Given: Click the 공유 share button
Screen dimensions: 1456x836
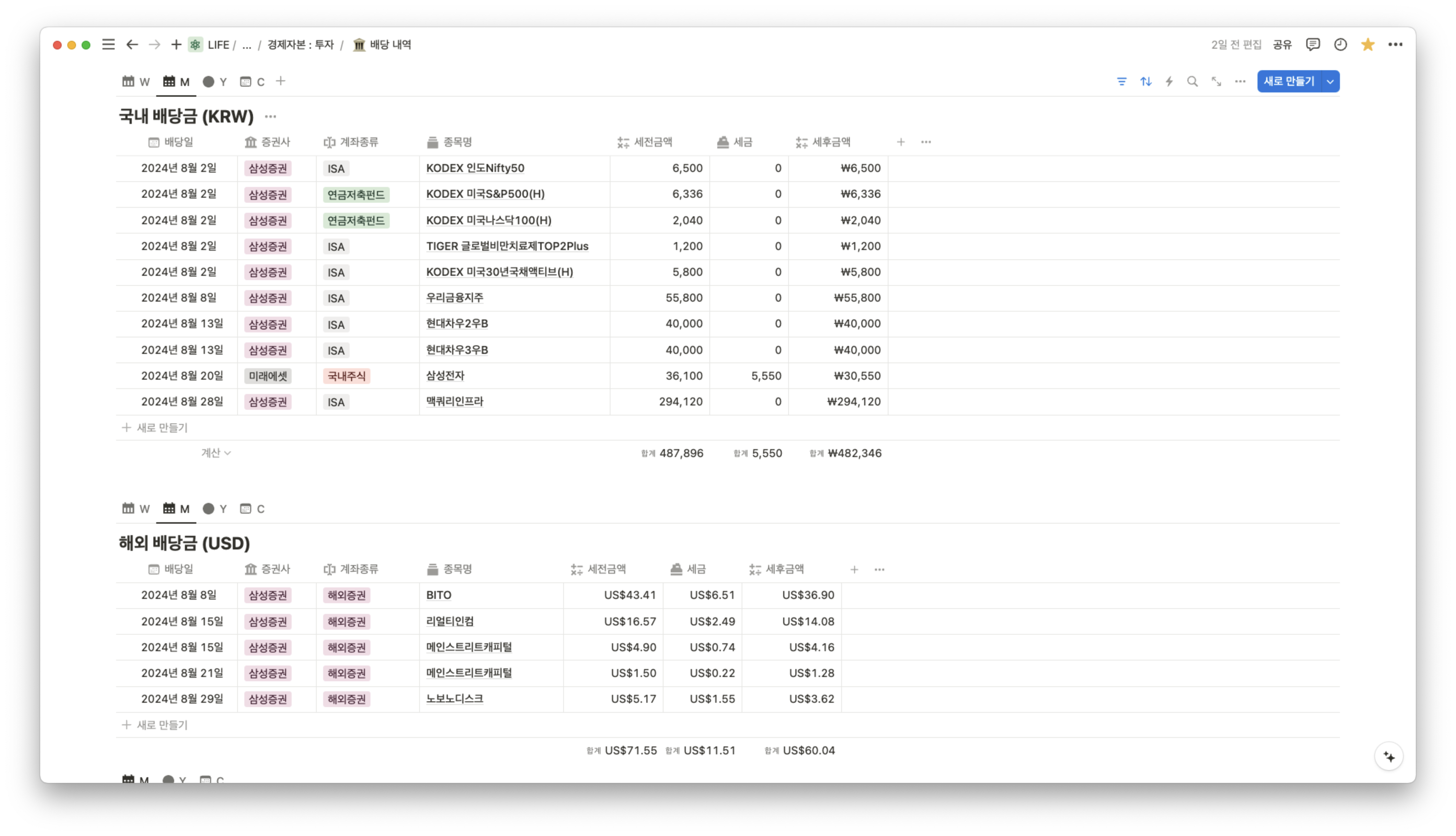Looking at the screenshot, I should pyautogui.click(x=1282, y=45).
